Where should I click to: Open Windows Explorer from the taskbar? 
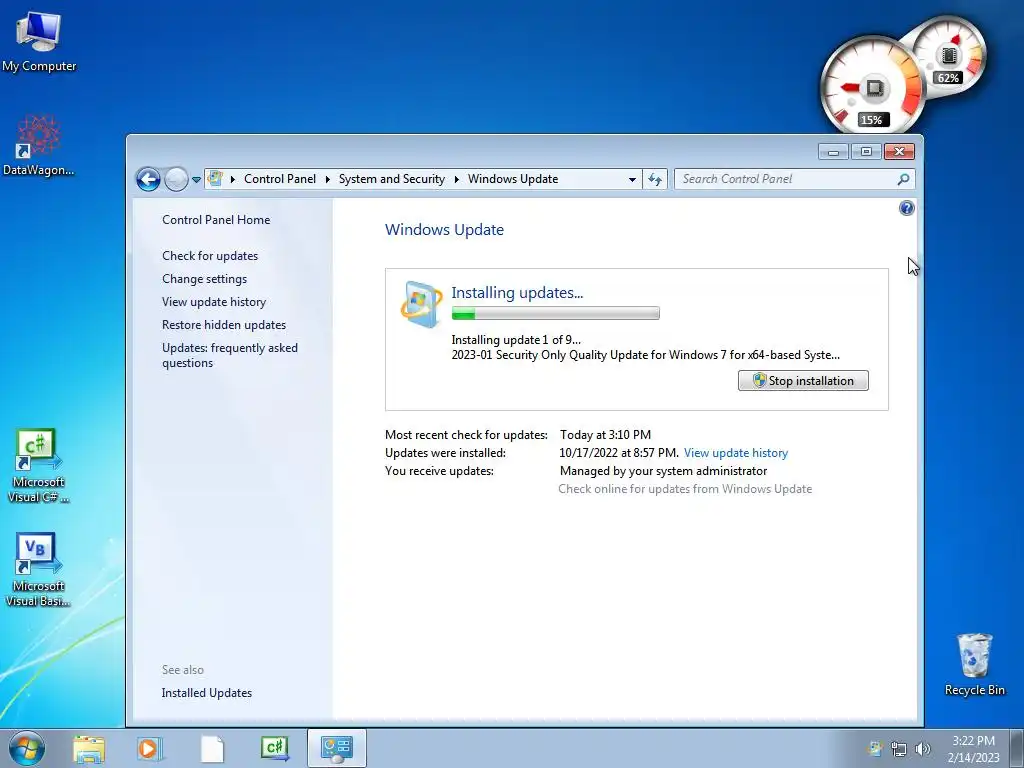point(88,748)
